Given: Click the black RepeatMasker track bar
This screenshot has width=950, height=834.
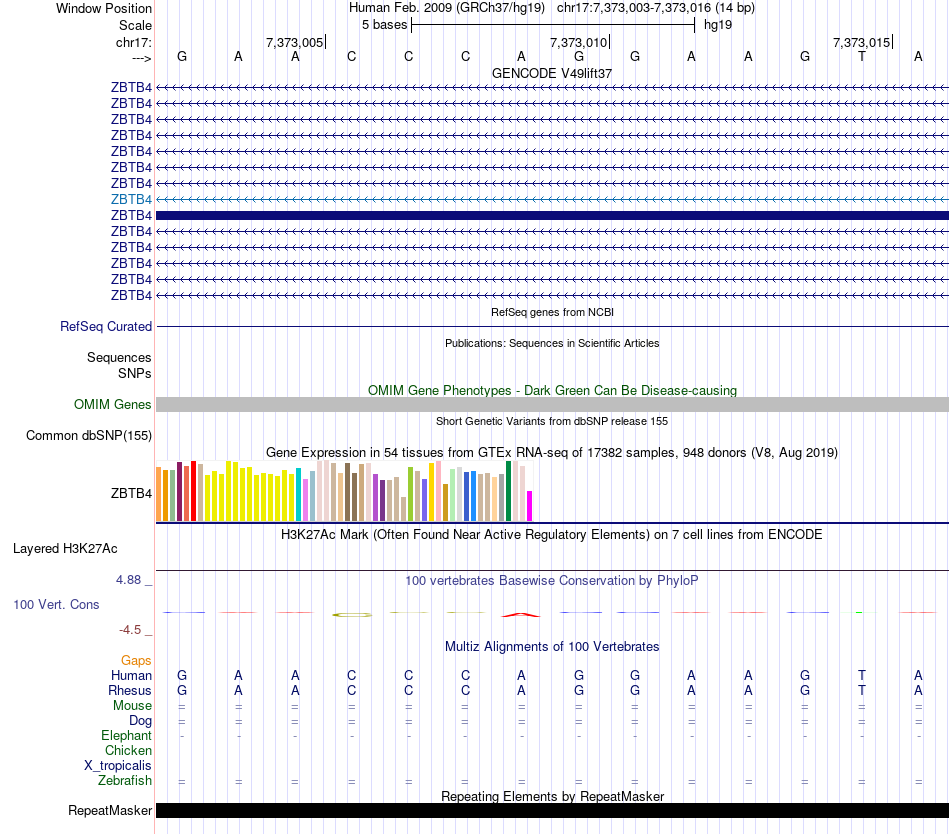Looking at the screenshot, I should 552,810.
